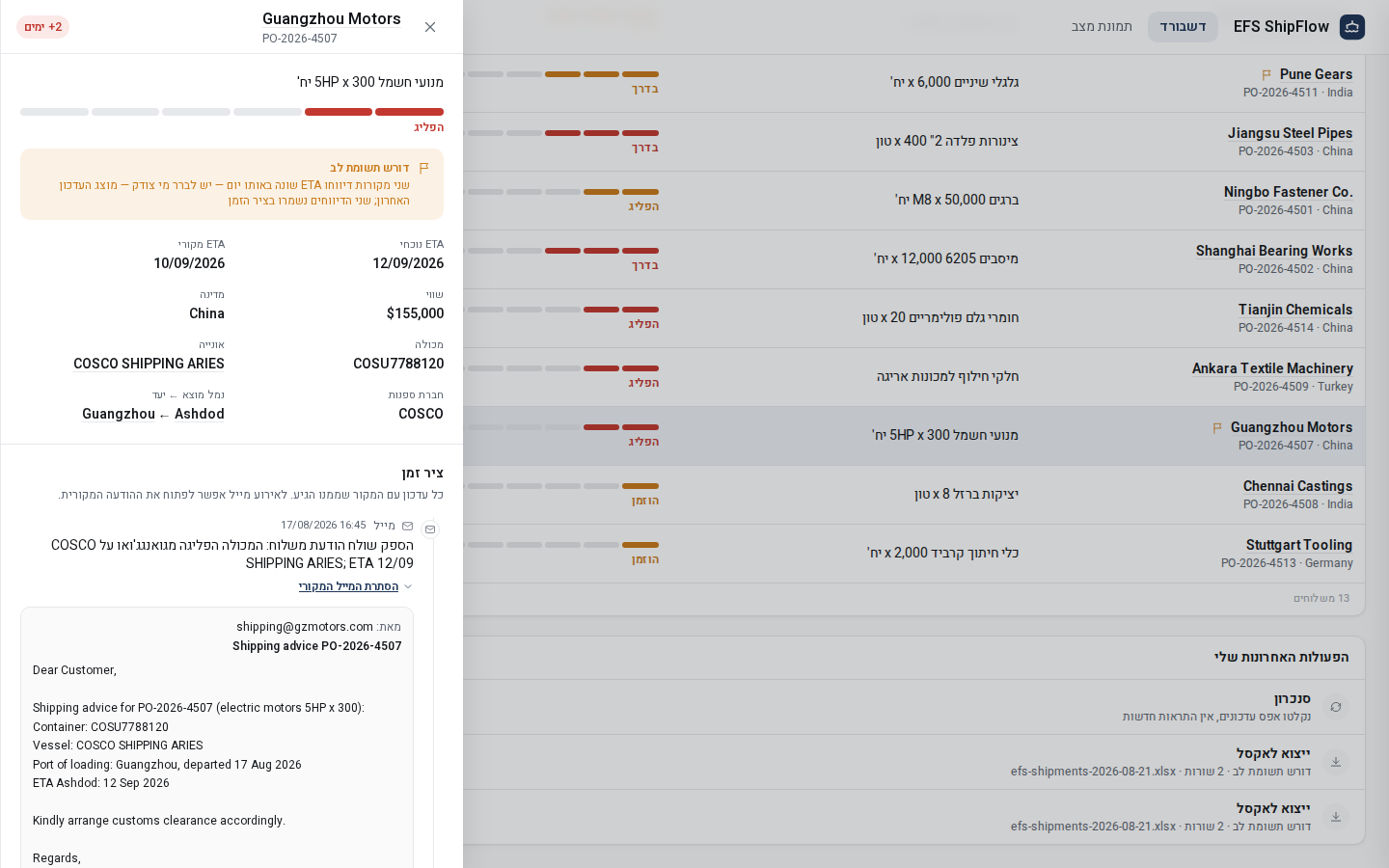The width and height of the screenshot is (1389, 868).
Task: Open Stuttgart Tooling supplier row
Action: click(1299, 545)
